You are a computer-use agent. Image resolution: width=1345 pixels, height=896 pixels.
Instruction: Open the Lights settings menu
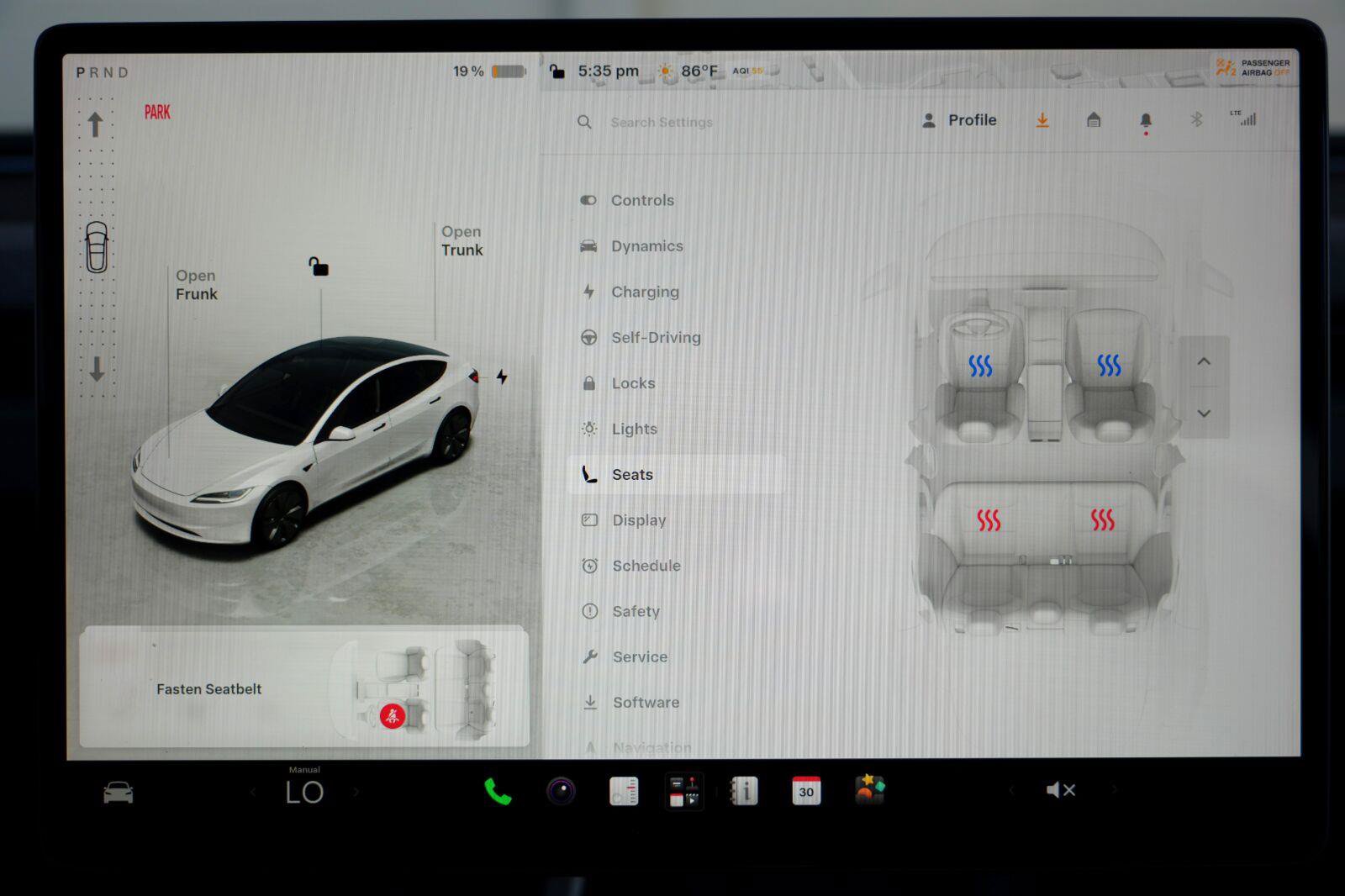[x=619, y=429]
